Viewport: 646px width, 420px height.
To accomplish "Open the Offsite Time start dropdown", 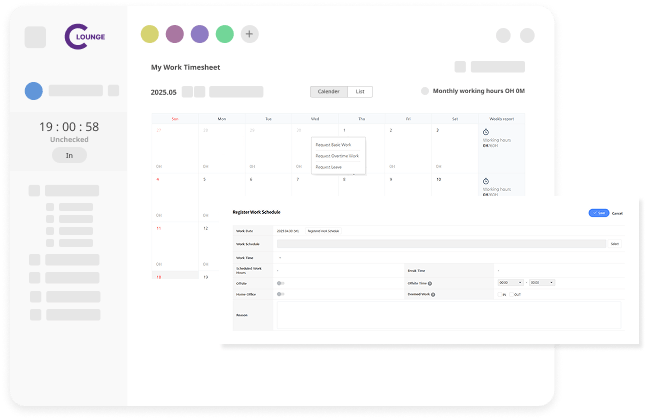I will pyautogui.click(x=510, y=282).
